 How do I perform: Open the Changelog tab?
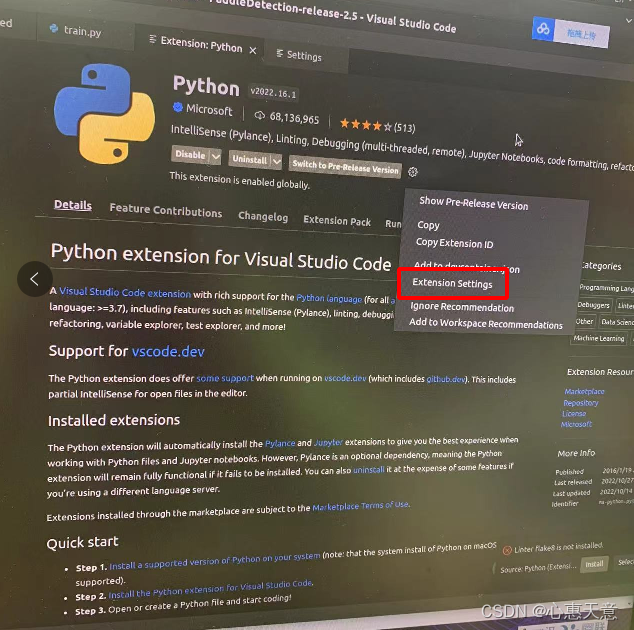pyautogui.click(x=263, y=217)
